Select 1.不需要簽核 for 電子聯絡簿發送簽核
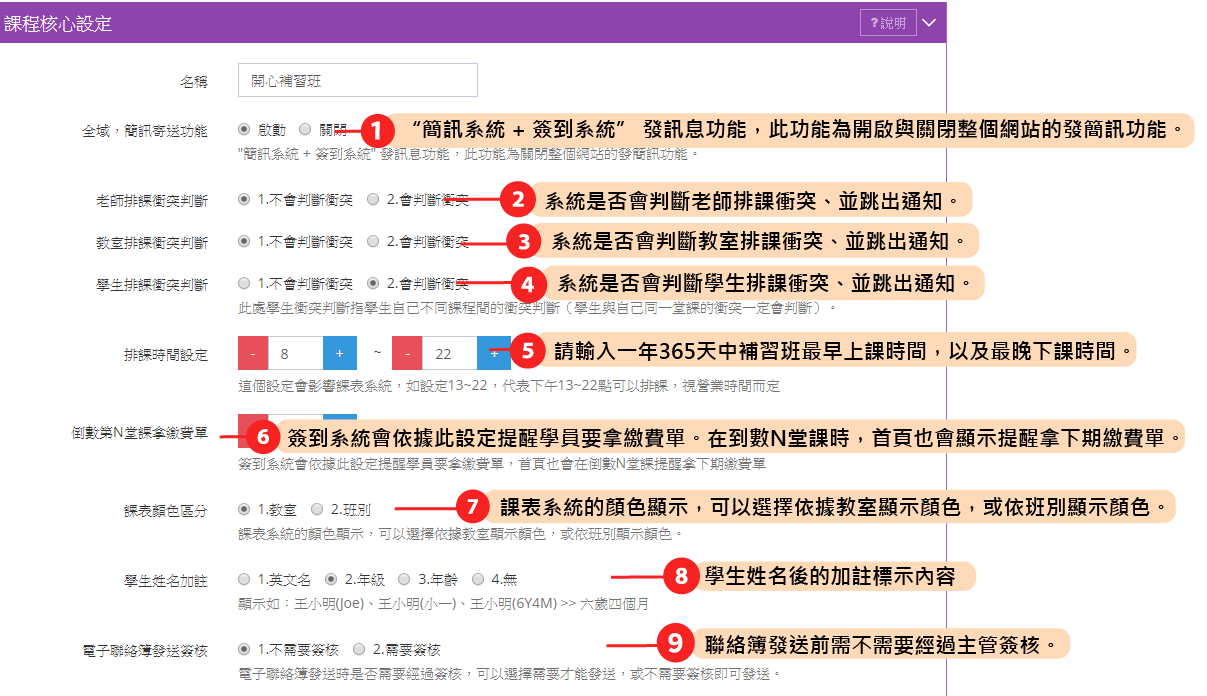 (x=245, y=649)
